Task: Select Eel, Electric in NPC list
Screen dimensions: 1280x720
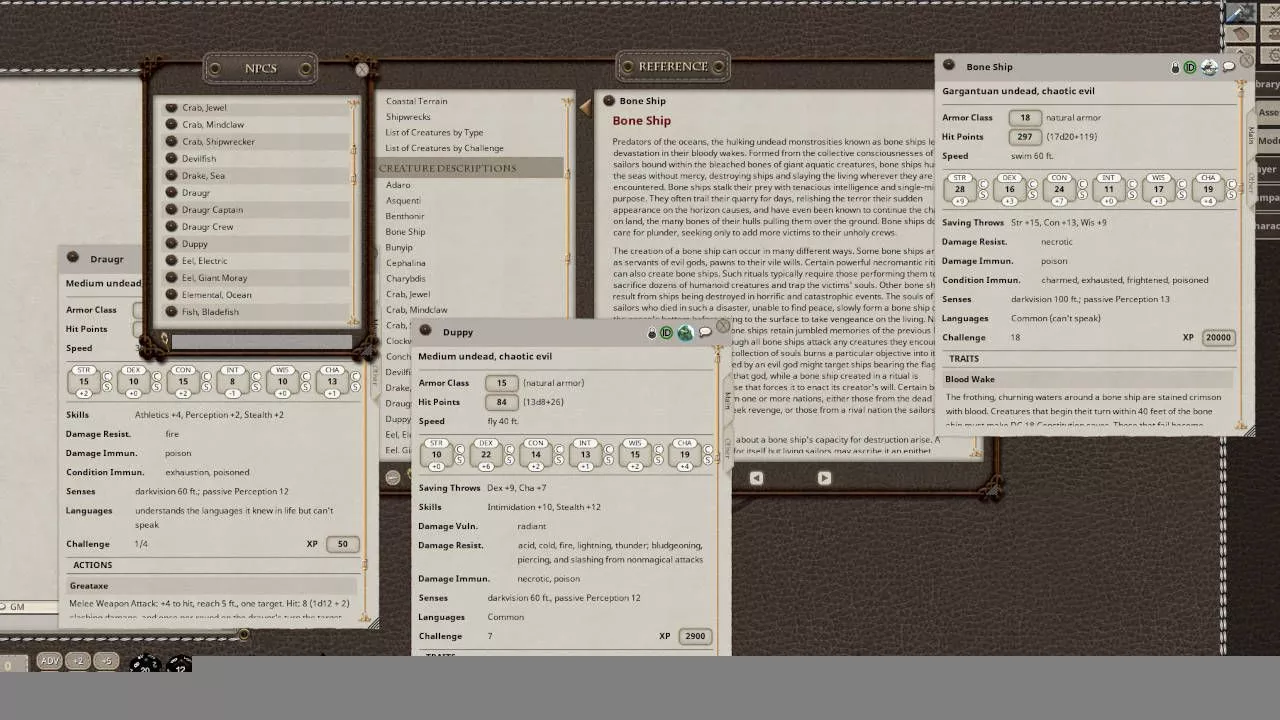Action: pos(257,260)
